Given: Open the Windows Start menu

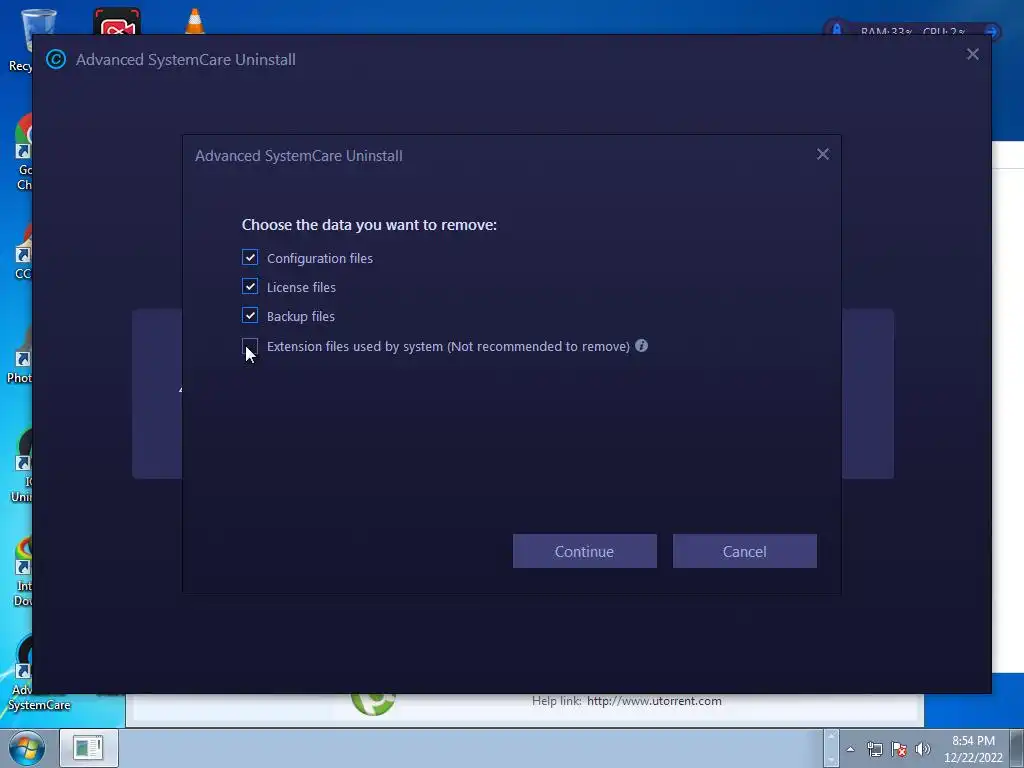Looking at the screenshot, I should pos(26,748).
